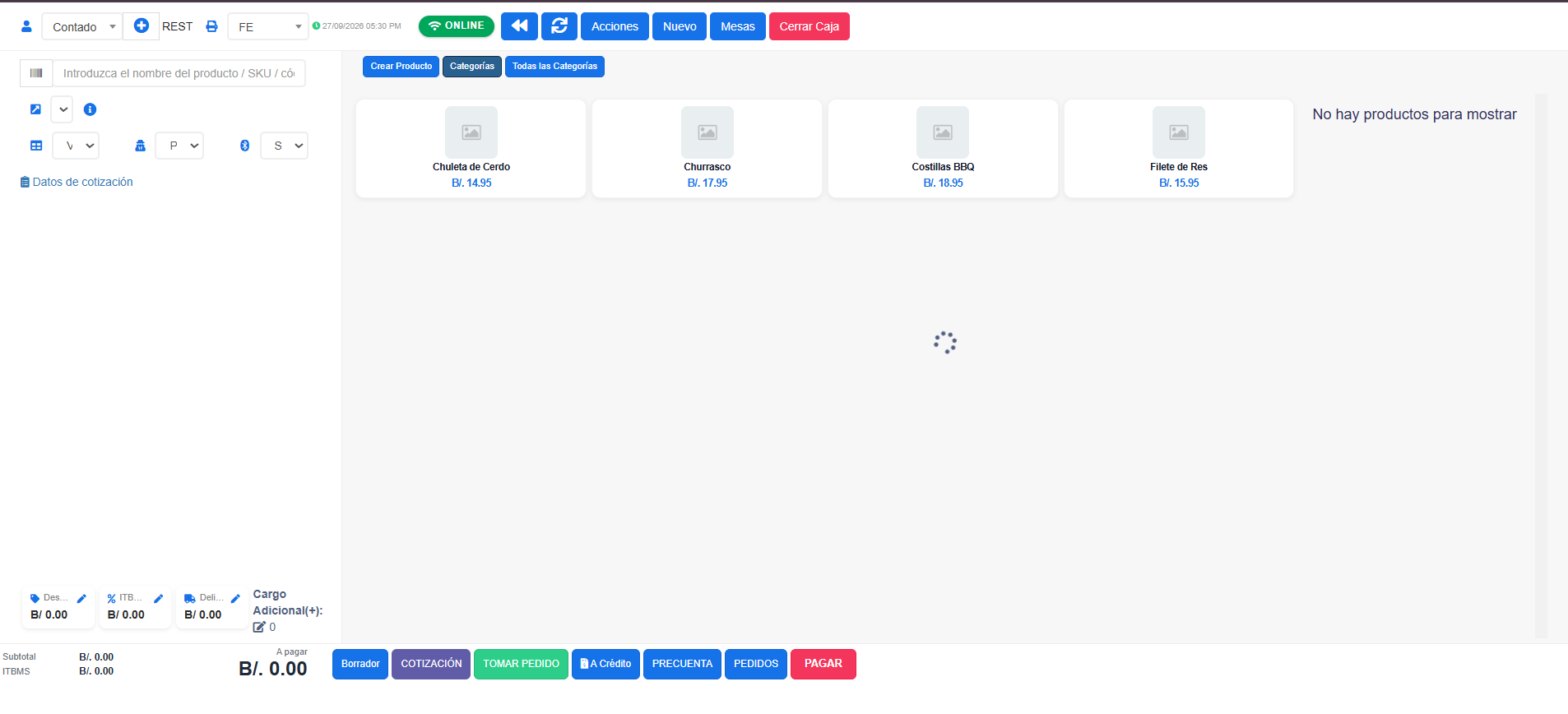Add a new customer with plus icon
1568x714 pixels.
(x=141, y=26)
